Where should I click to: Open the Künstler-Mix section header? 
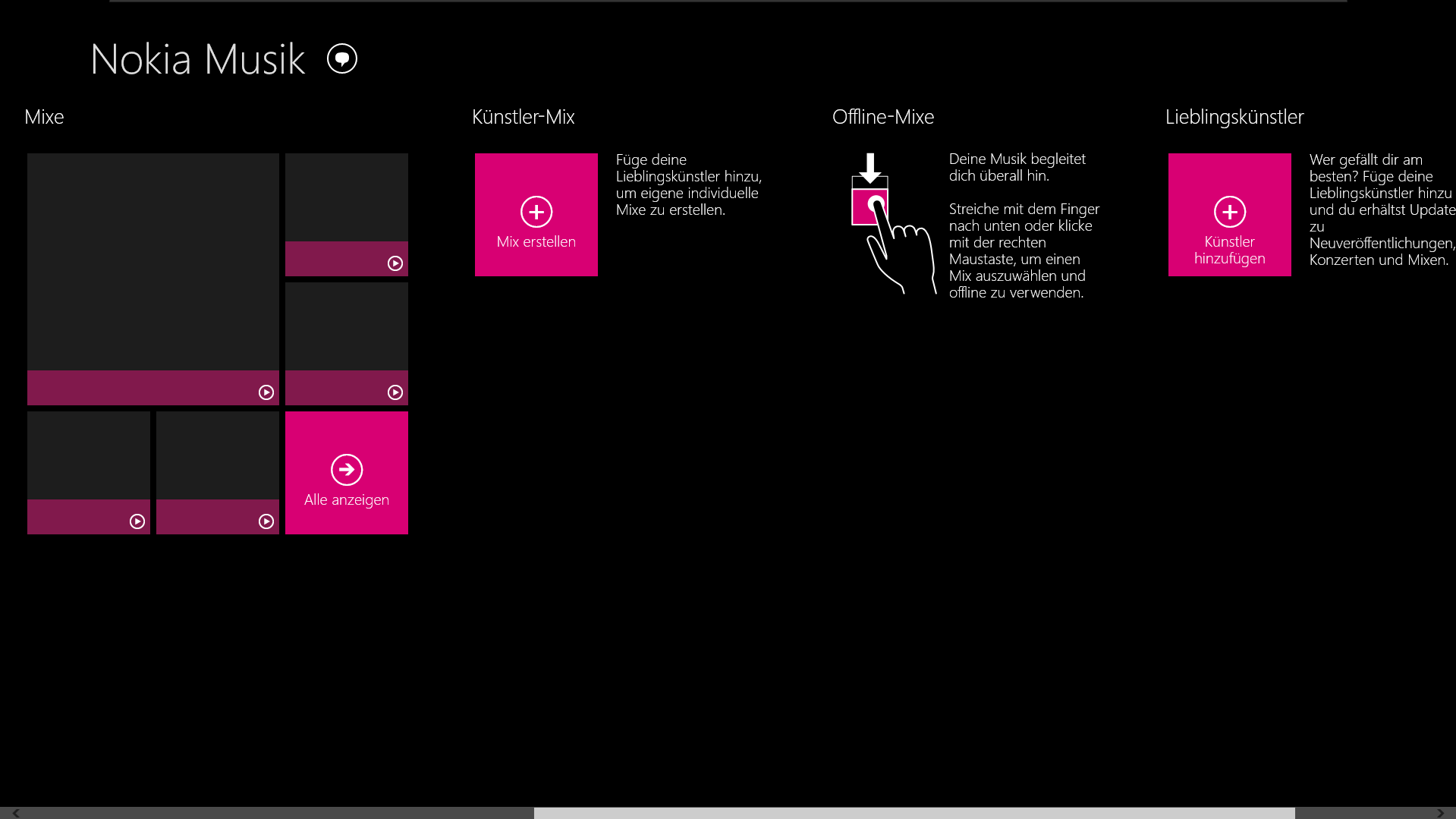pyautogui.click(x=523, y=117)
